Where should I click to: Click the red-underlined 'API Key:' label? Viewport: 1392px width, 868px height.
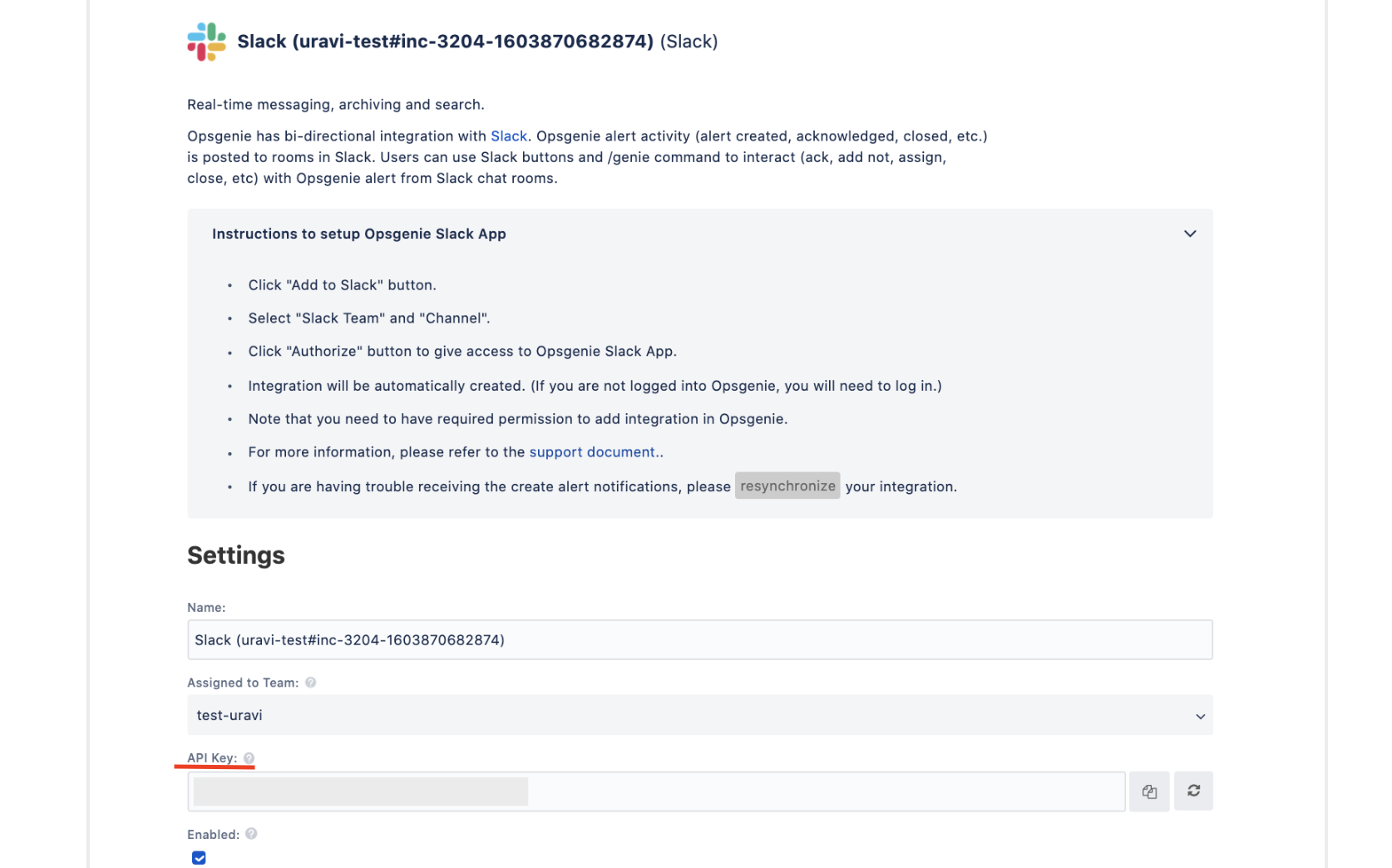[211, 758]
